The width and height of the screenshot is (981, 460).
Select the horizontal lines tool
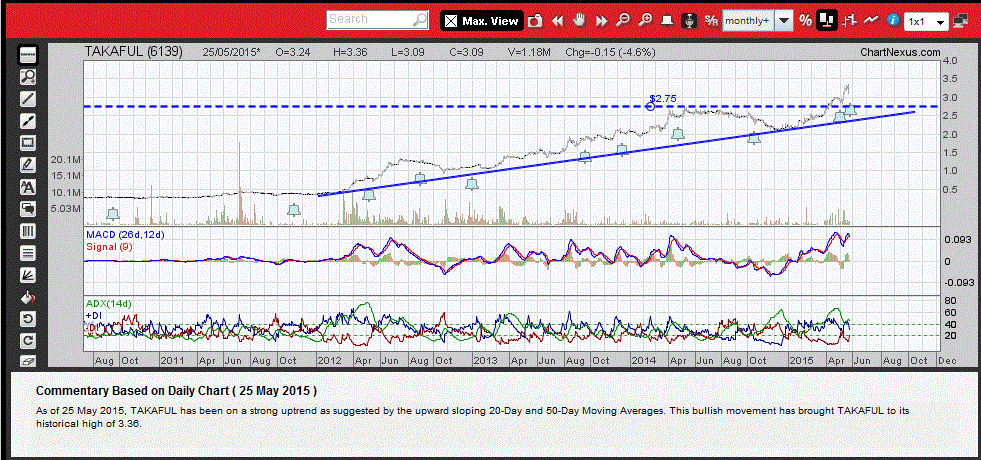pyautogui.click(x=28, y=253)
